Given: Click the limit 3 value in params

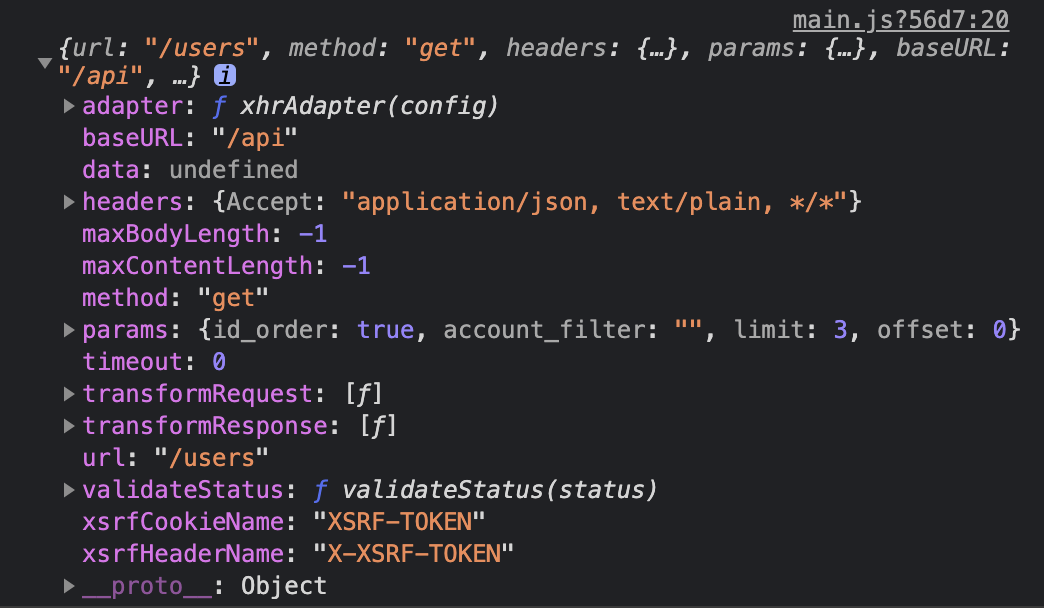Looking at the screenshot, I should [x=840, y=330].
